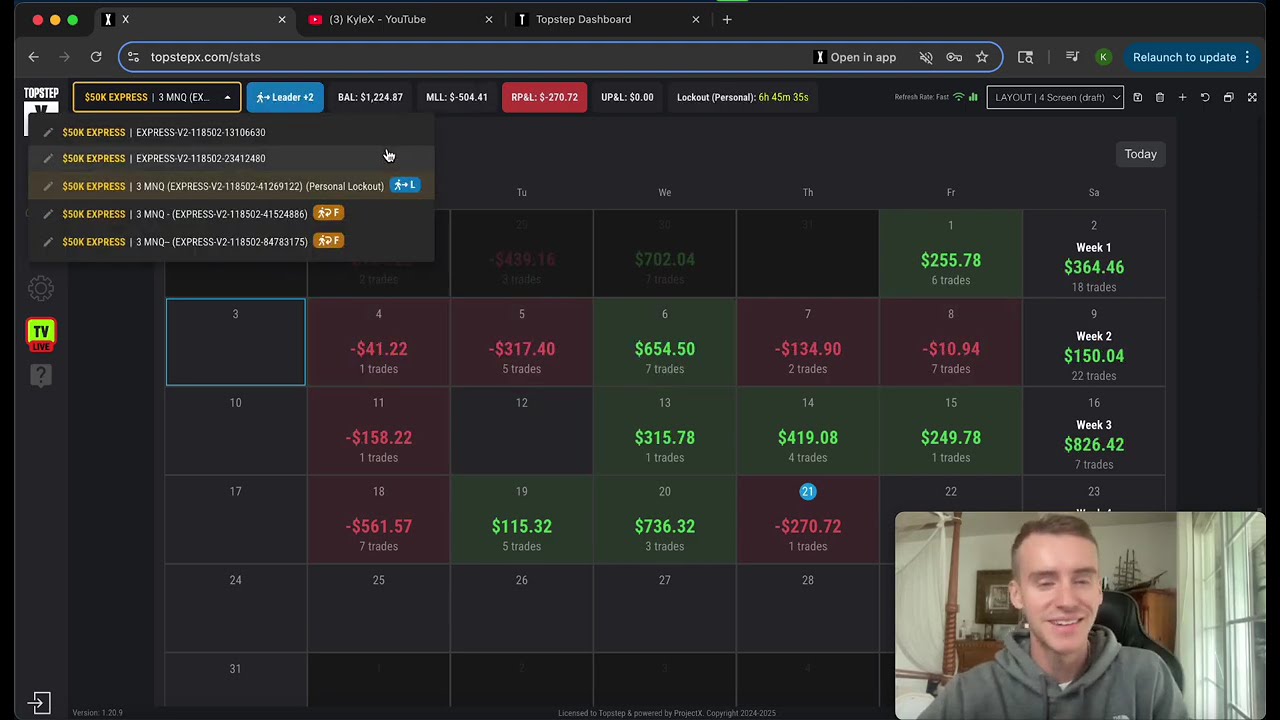Open the TV Live sidebar icon

41,334
